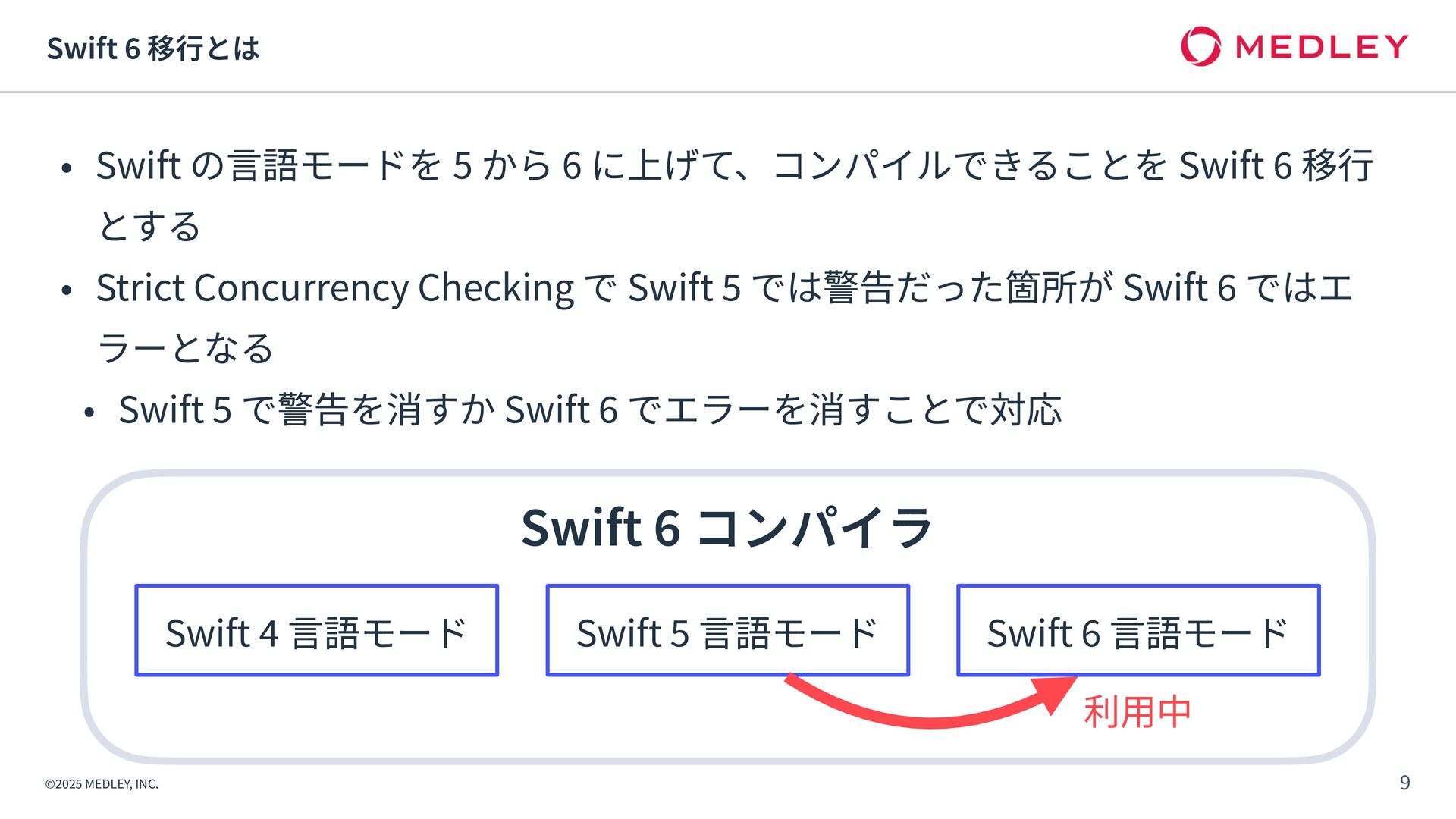Viewport: 1456px width, 819px height.
Task: Click the slide title Swift 6 移行とは
Action: pyautogui.click(x=153, y=48)
